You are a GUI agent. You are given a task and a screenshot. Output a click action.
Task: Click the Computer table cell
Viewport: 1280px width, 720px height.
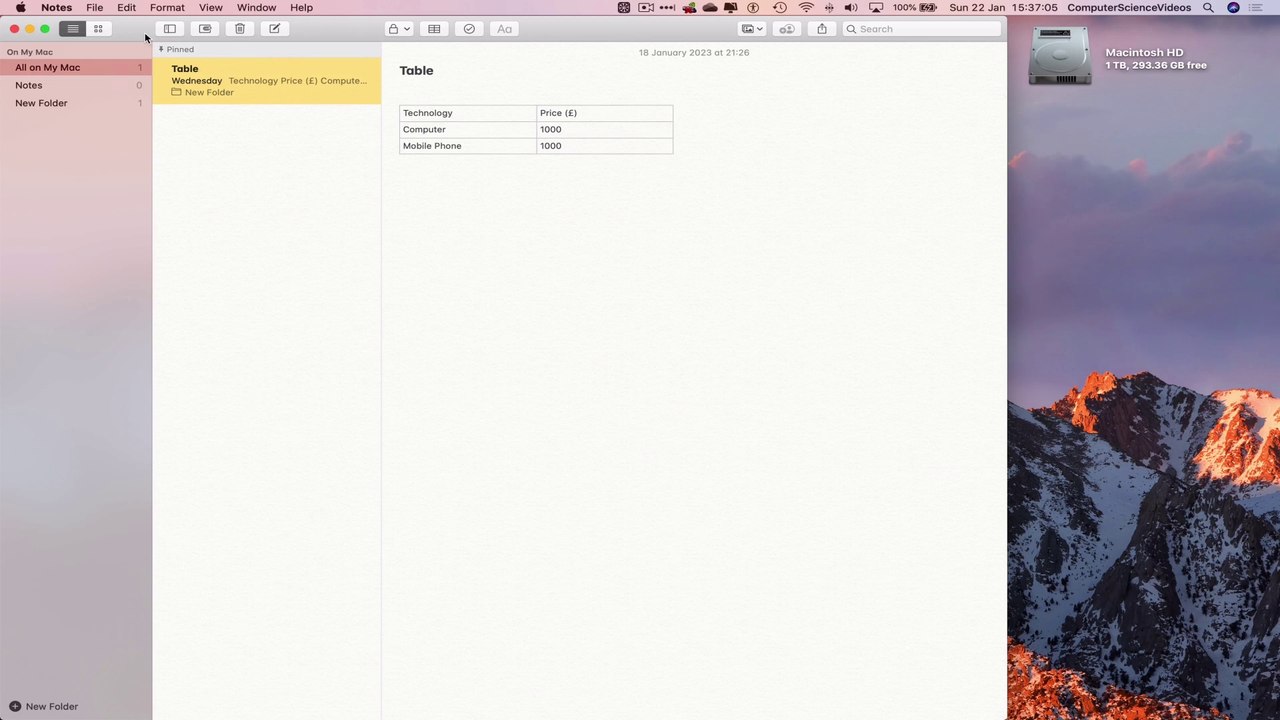pyautogui.click(x=468, y=129)
